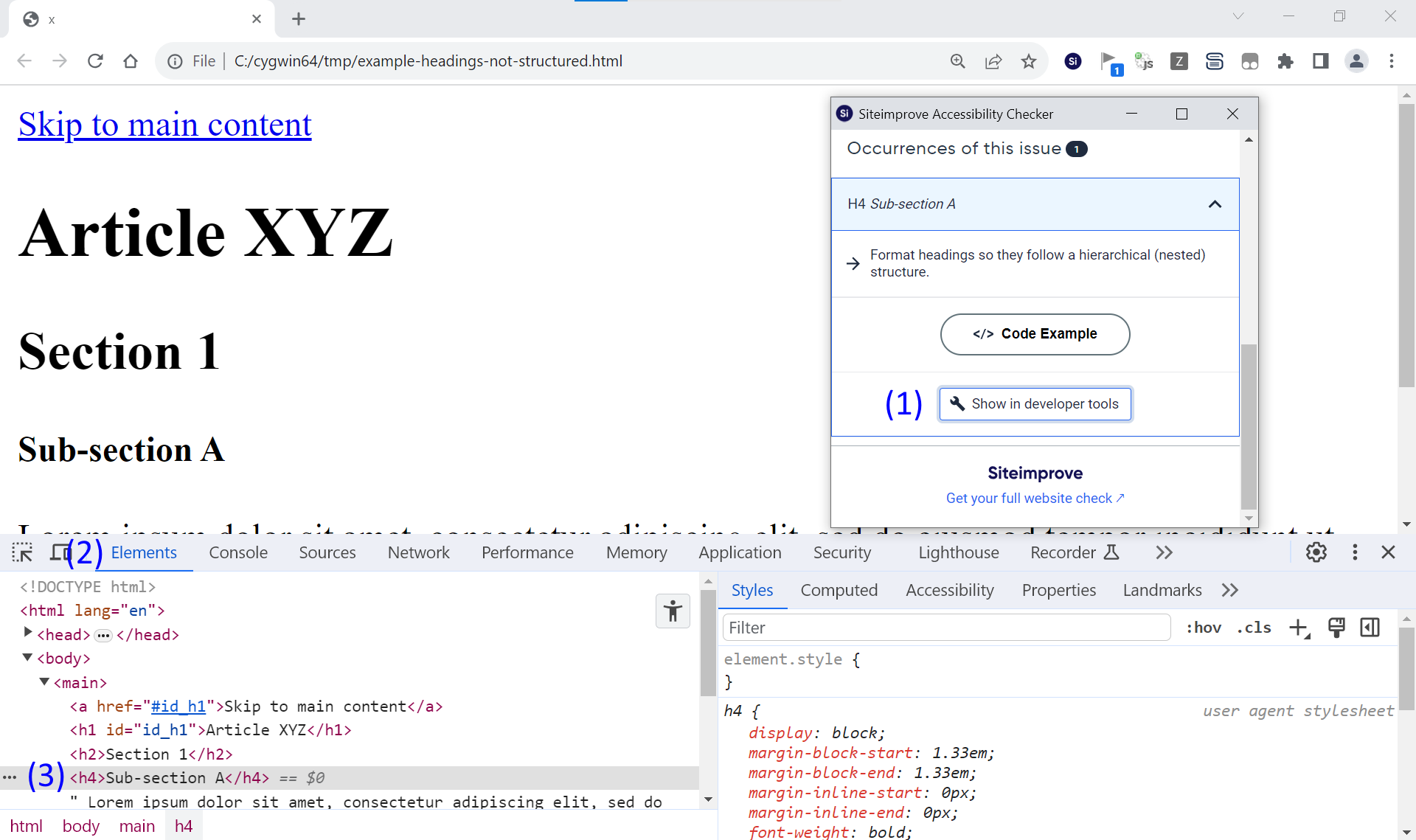Screen dimensions: 1416x840
Task: Activate inspect element picker tool
Action: tap(22, 552)
